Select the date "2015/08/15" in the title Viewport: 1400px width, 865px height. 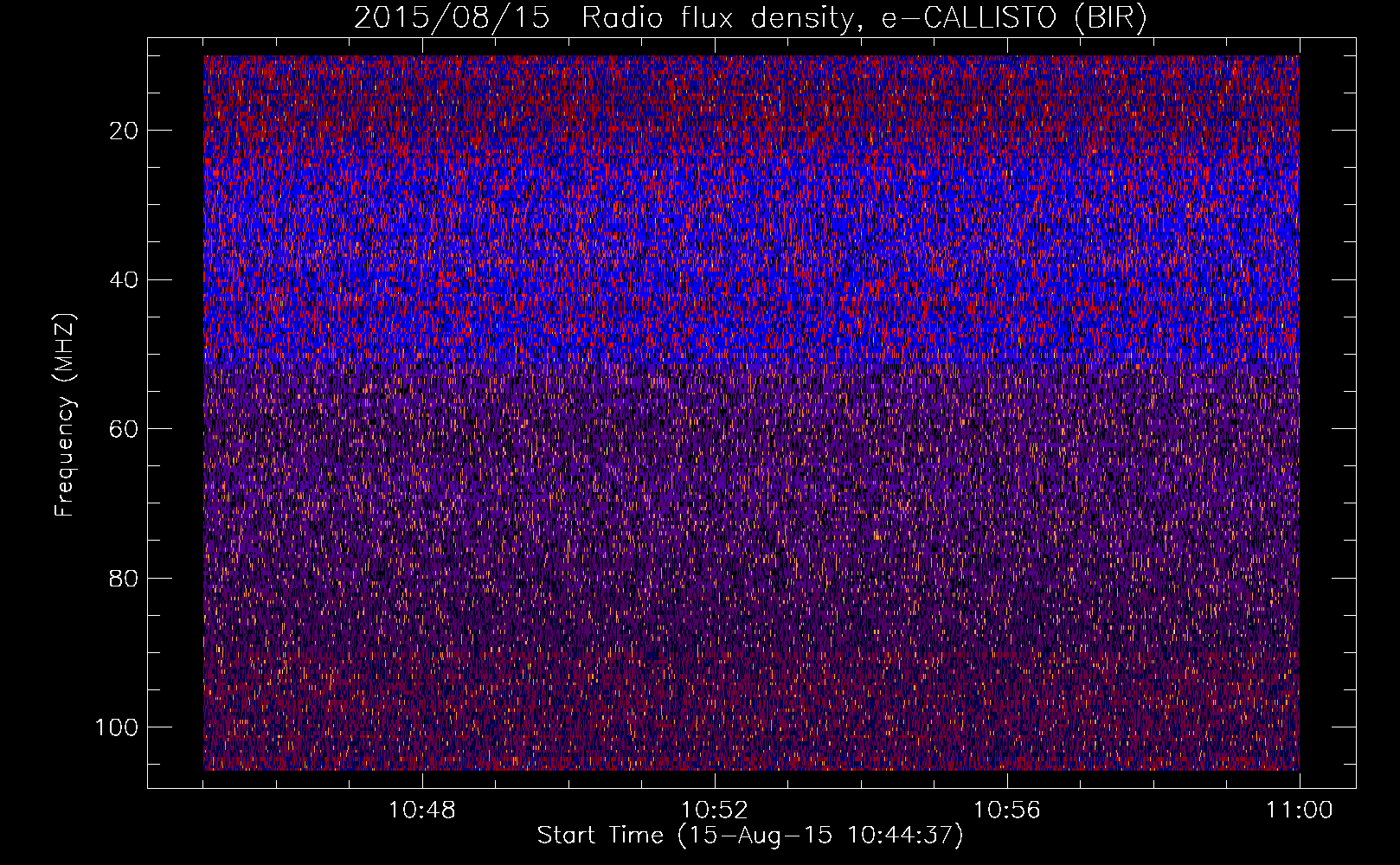coord(452,18)
